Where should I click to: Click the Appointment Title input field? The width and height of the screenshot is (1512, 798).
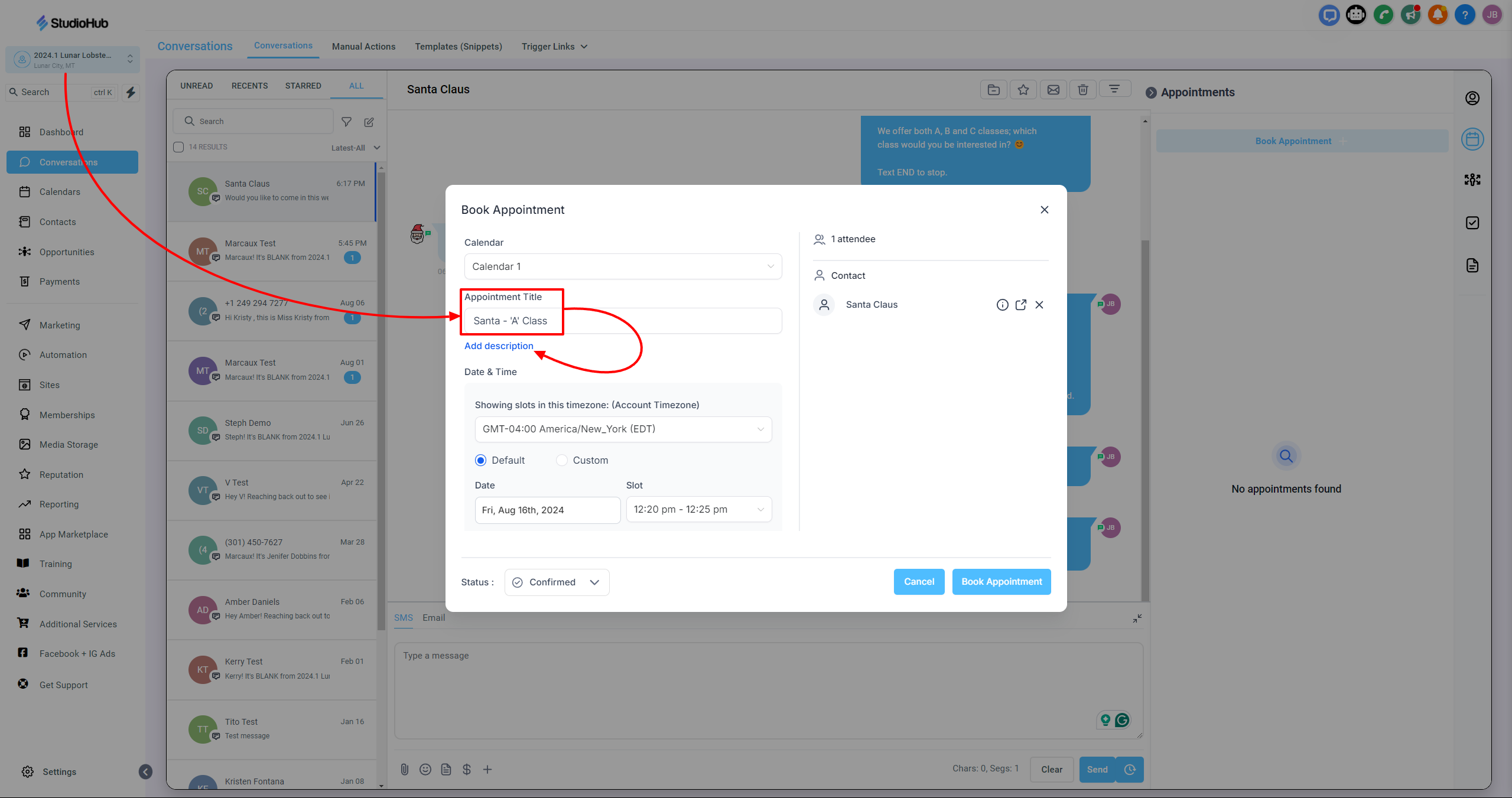[x=650, y=321]
